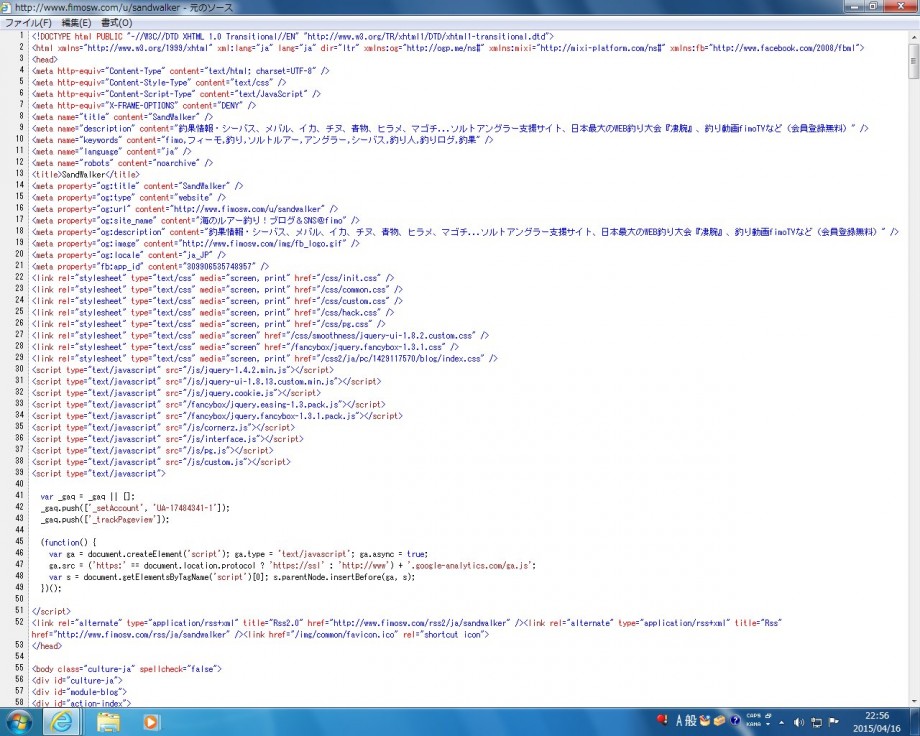
Task: Open the volume speaker icon
Action: click(x=799, y=722)
